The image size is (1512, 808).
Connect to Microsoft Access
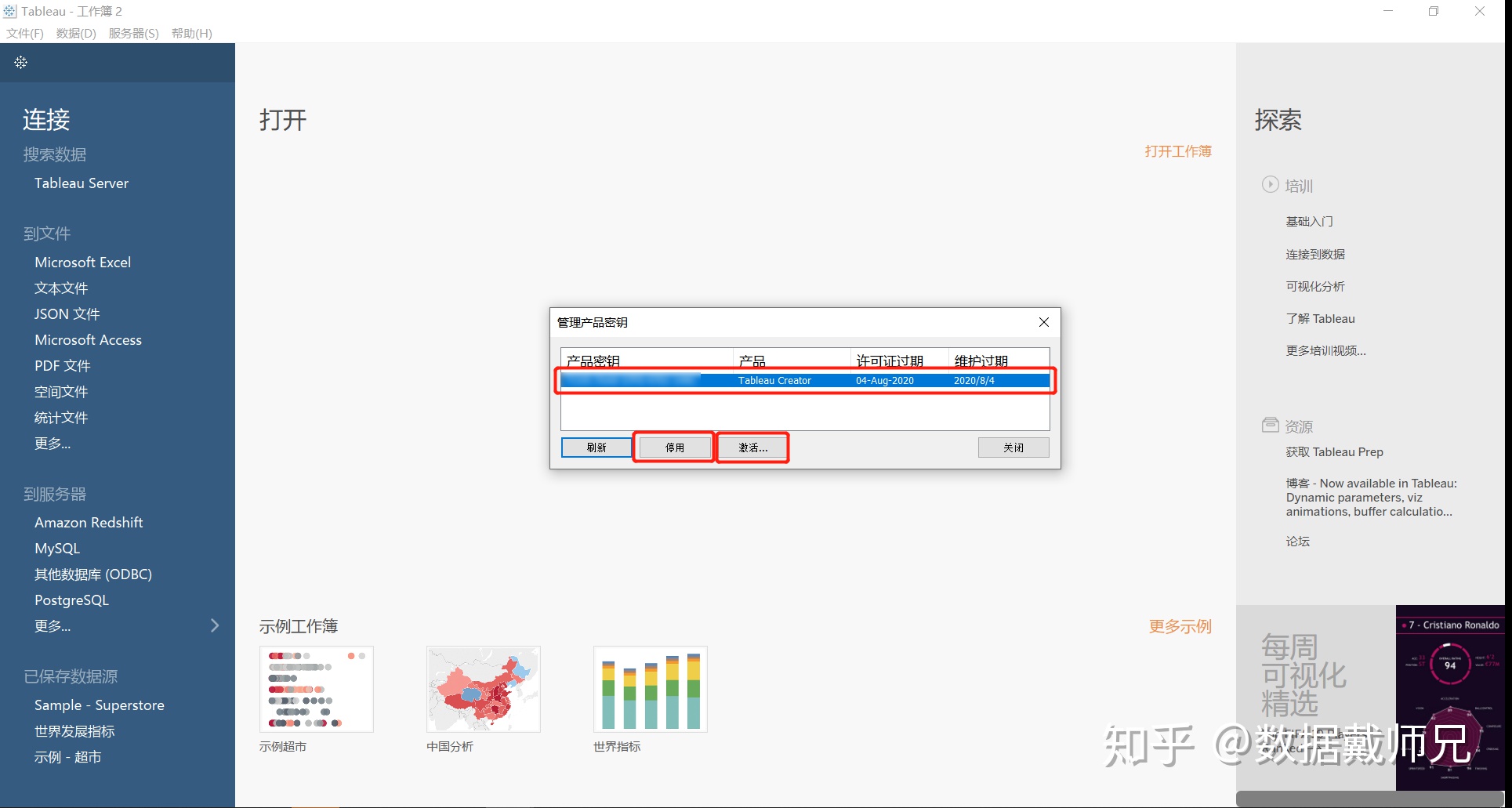89,339
